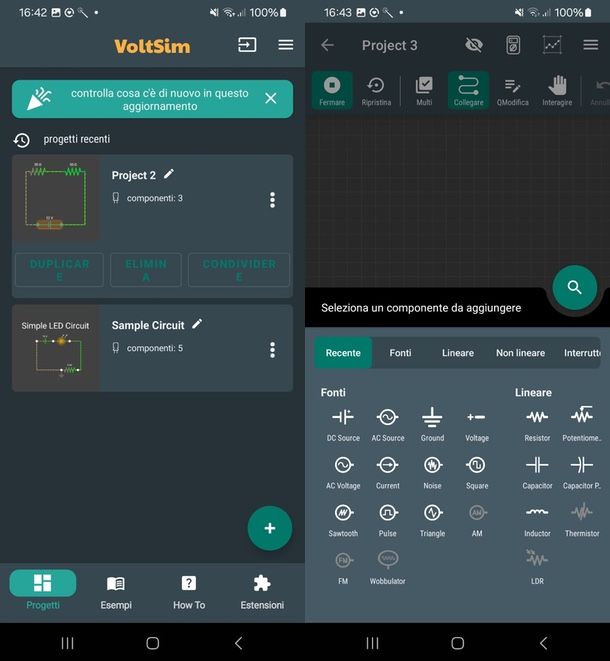Viewport: 610px width, 661px height.
Task: Search components with the magnifier button
Action: click(575, 288)
